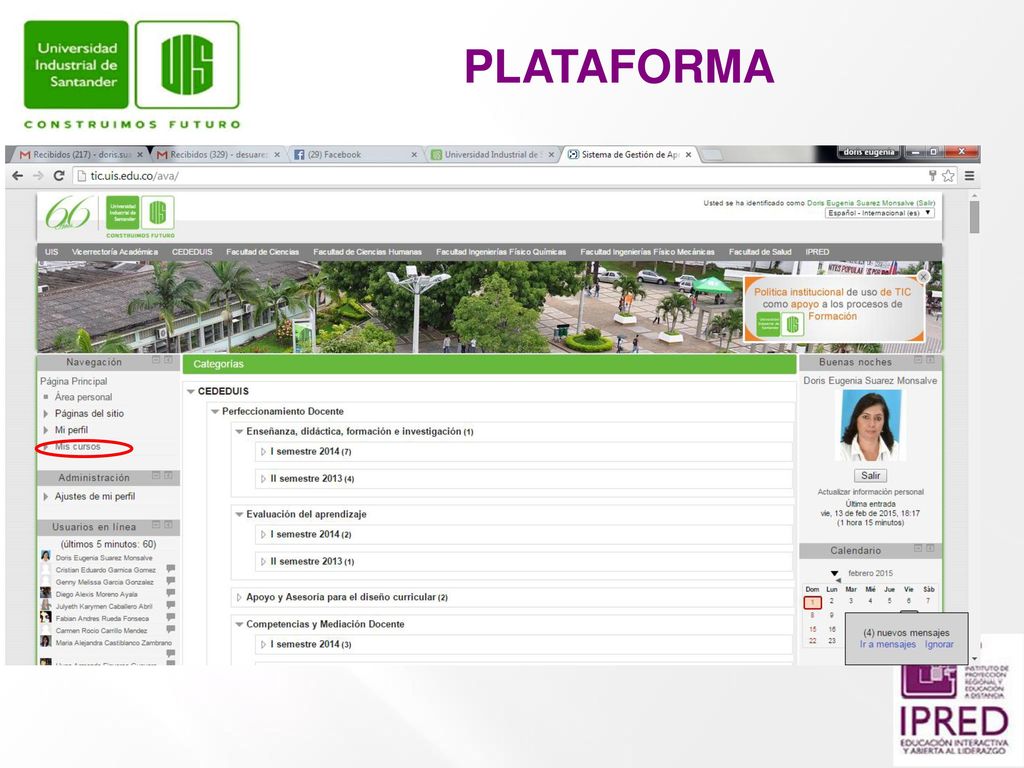Open Mis cursos in navigation
Image resolution: width=1024 pixels, height=768 pixels.
(77, 447)
